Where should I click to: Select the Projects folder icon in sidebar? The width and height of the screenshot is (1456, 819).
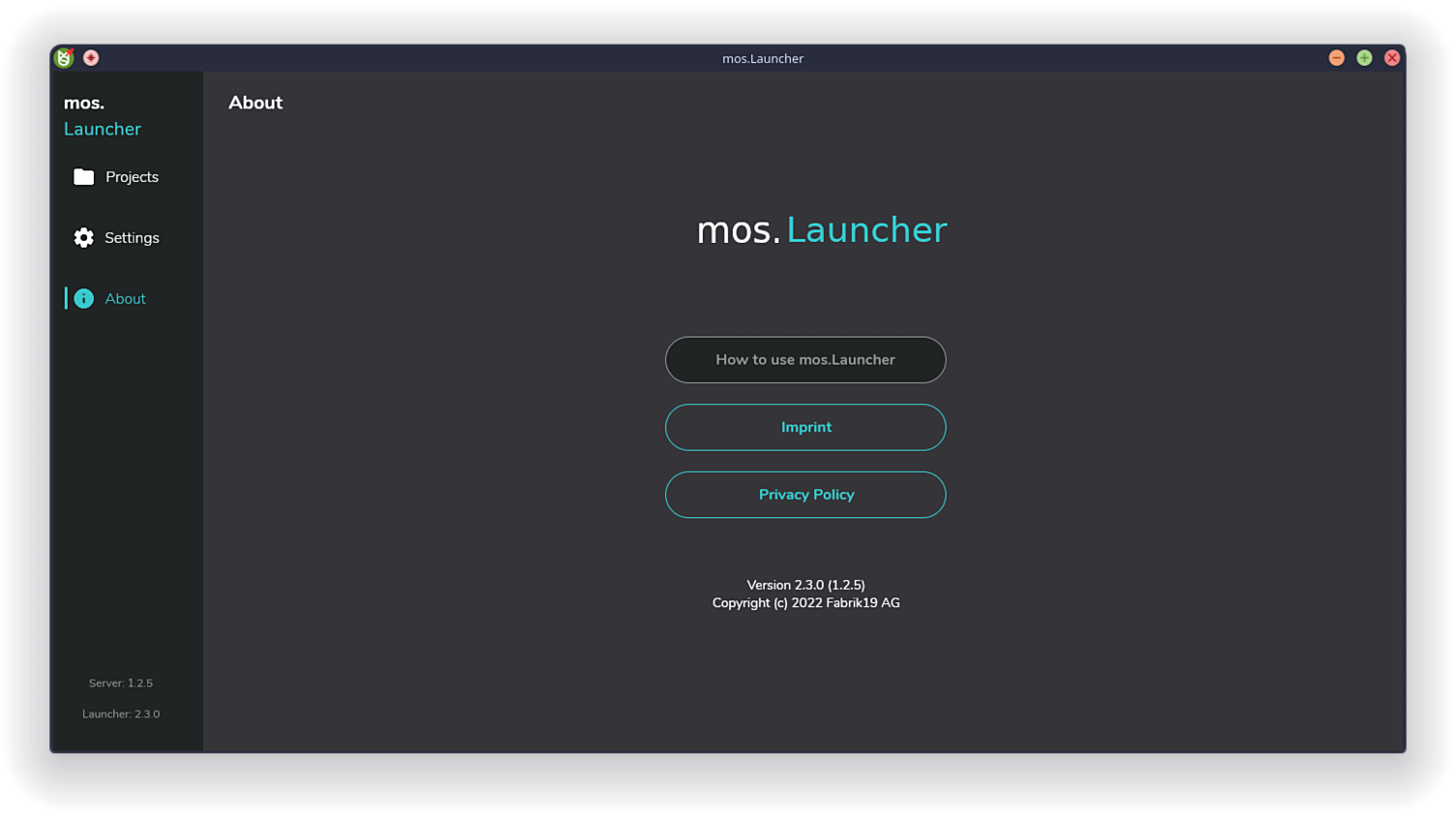83,176
